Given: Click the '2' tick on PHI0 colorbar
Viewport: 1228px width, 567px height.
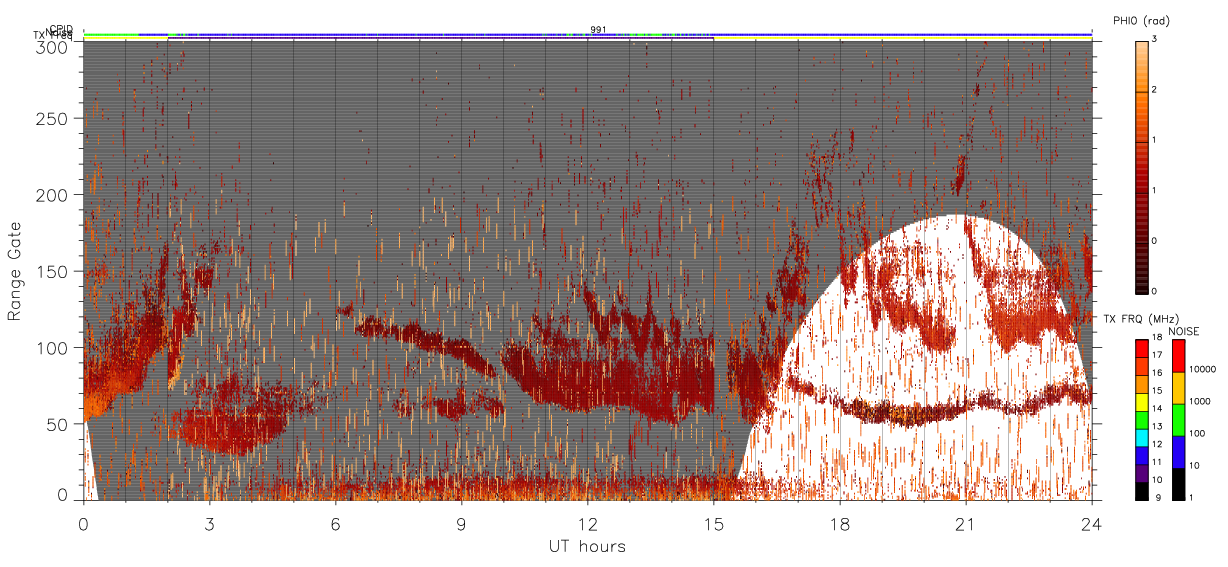Looking at the screenshot, I should point(1156,91).
